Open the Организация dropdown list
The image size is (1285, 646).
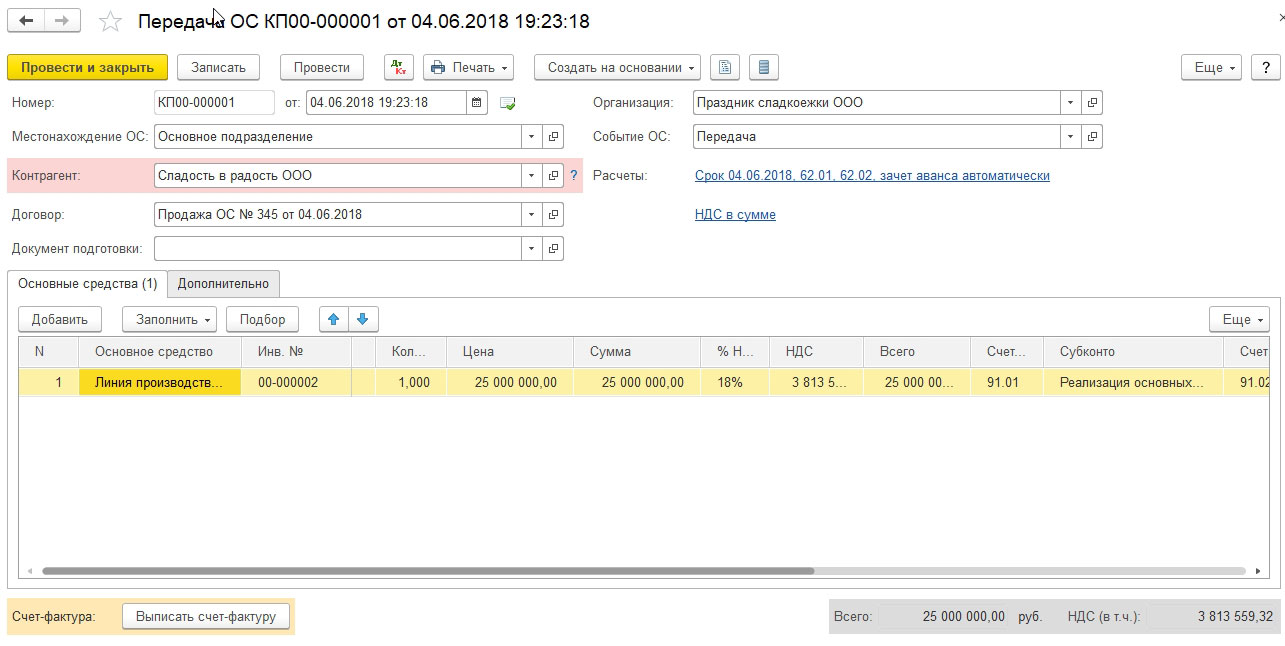tap(1071, 102)
